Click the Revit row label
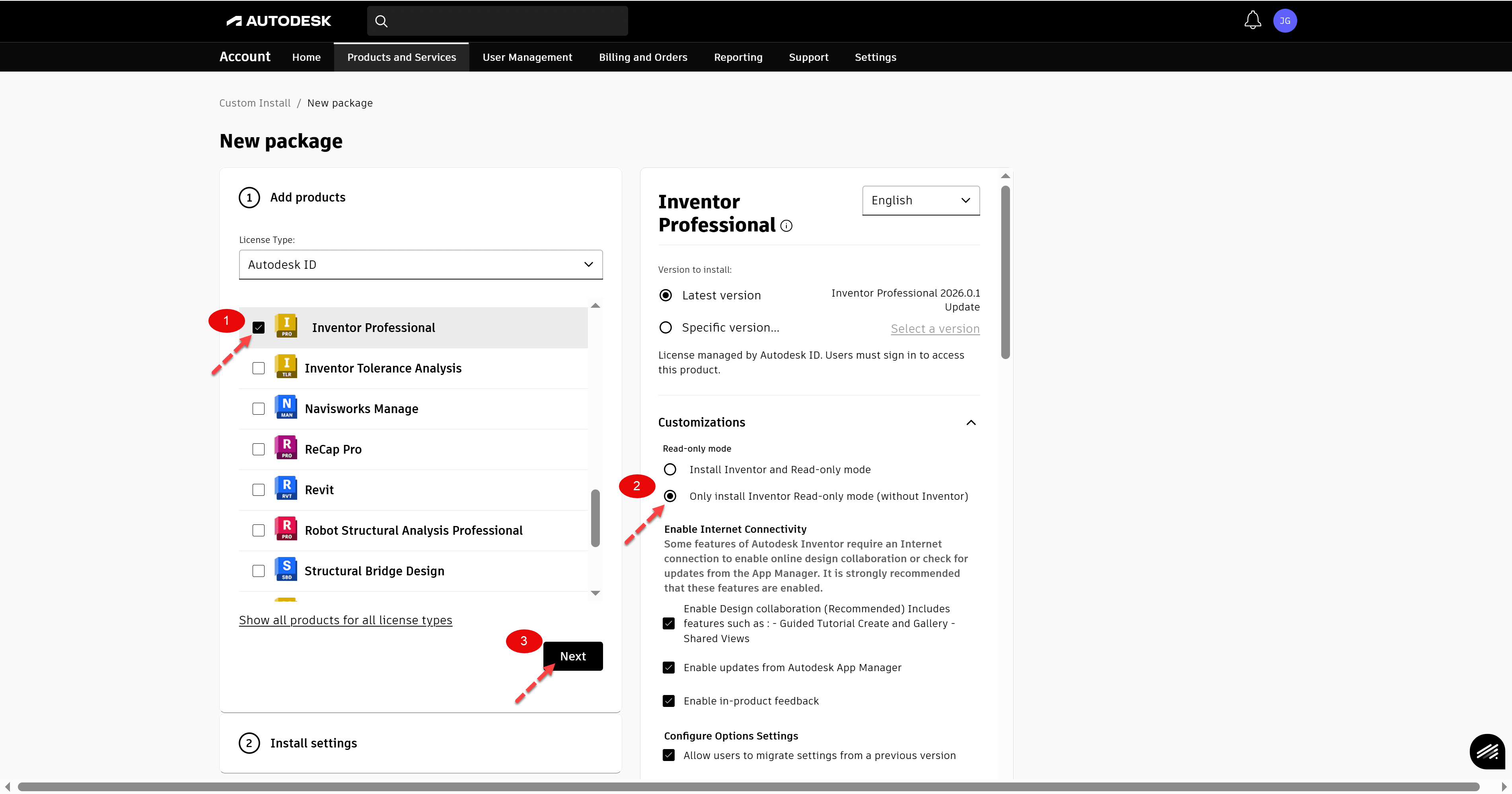Screen dimensions: 1512x794 click(319, 489)
